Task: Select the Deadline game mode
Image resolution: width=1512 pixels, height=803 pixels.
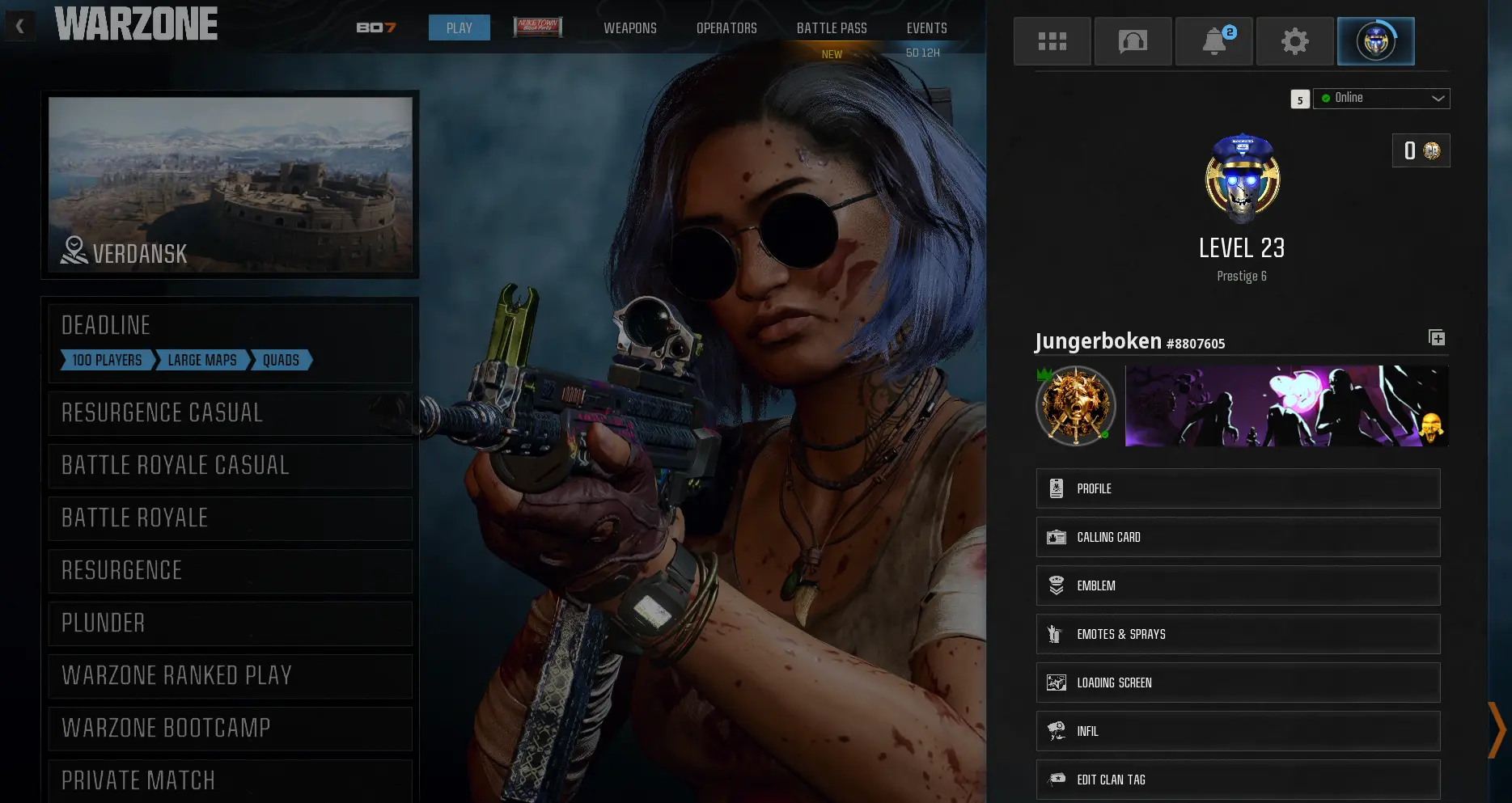Action: [231, 343]
